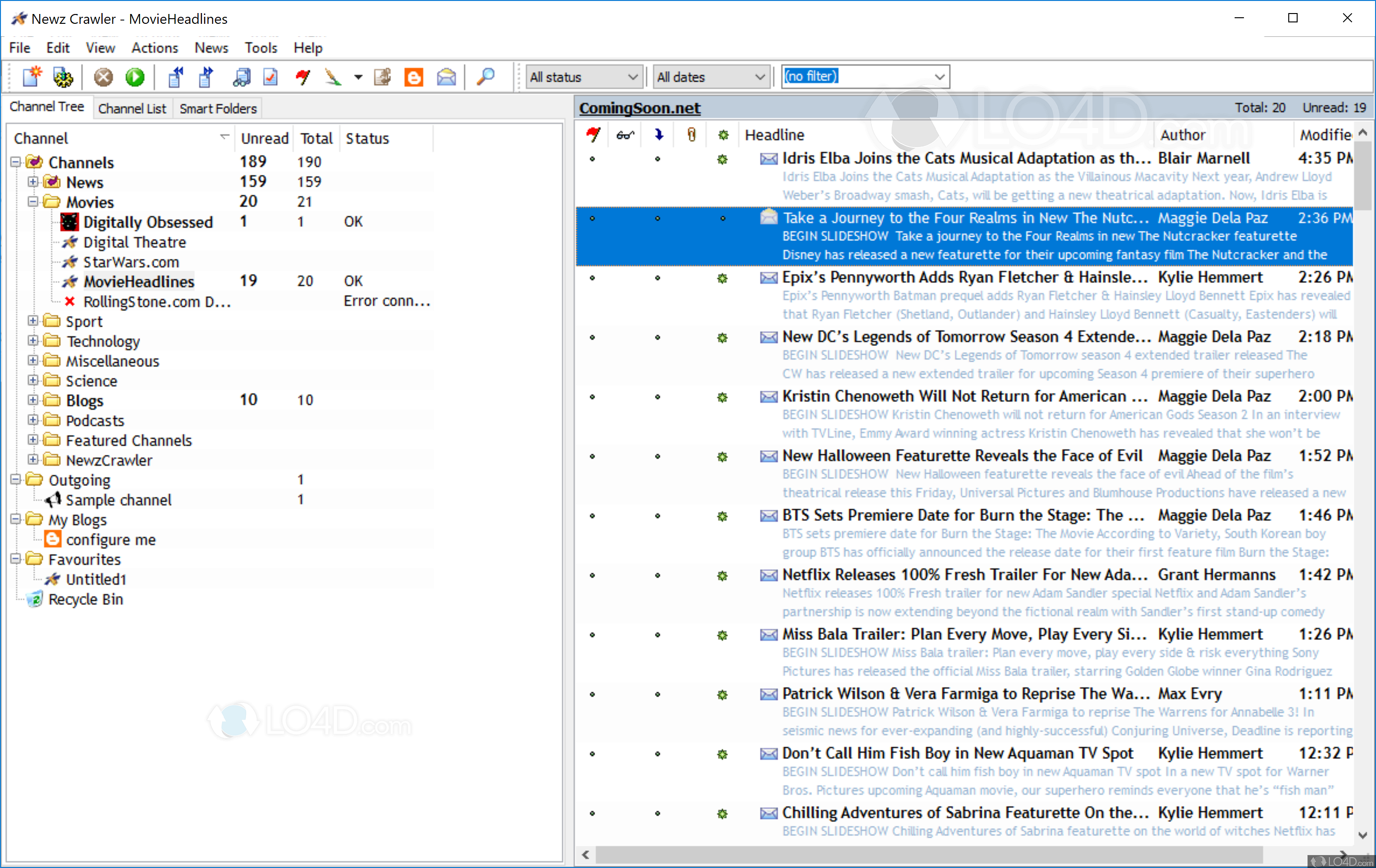Click the red flag toolbar icon
Viewport: 1376px width, 868px height.
[x=303, y=77]
